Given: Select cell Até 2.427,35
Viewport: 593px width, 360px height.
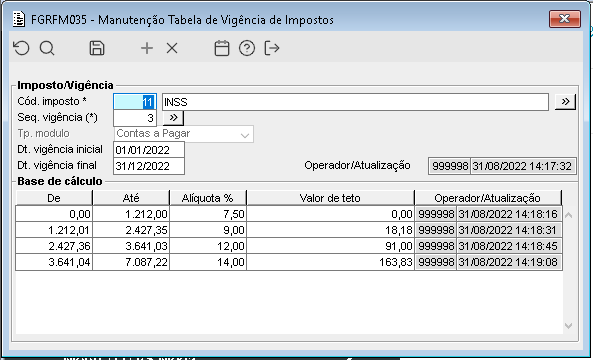Looking at the screenshot, I should point(131,230).
